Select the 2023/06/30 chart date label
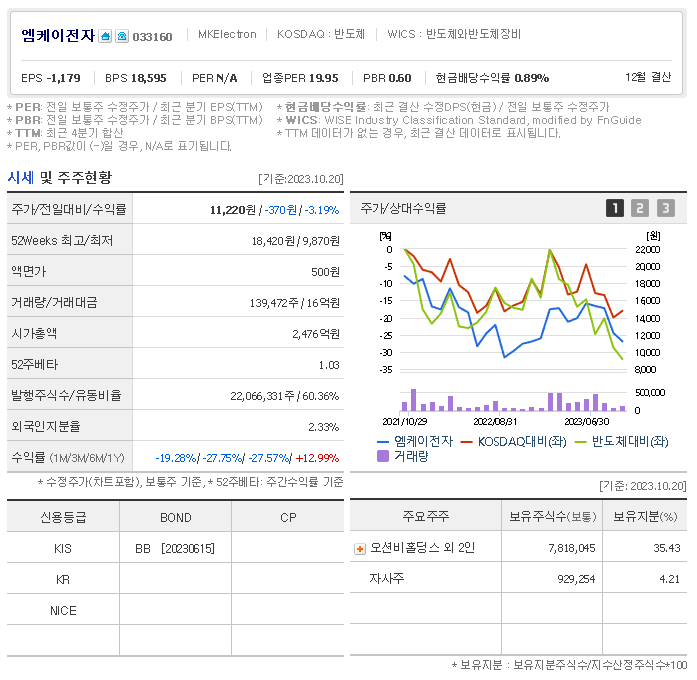The height and width of the screenshot is (680, 697). (x=587, y=422)
